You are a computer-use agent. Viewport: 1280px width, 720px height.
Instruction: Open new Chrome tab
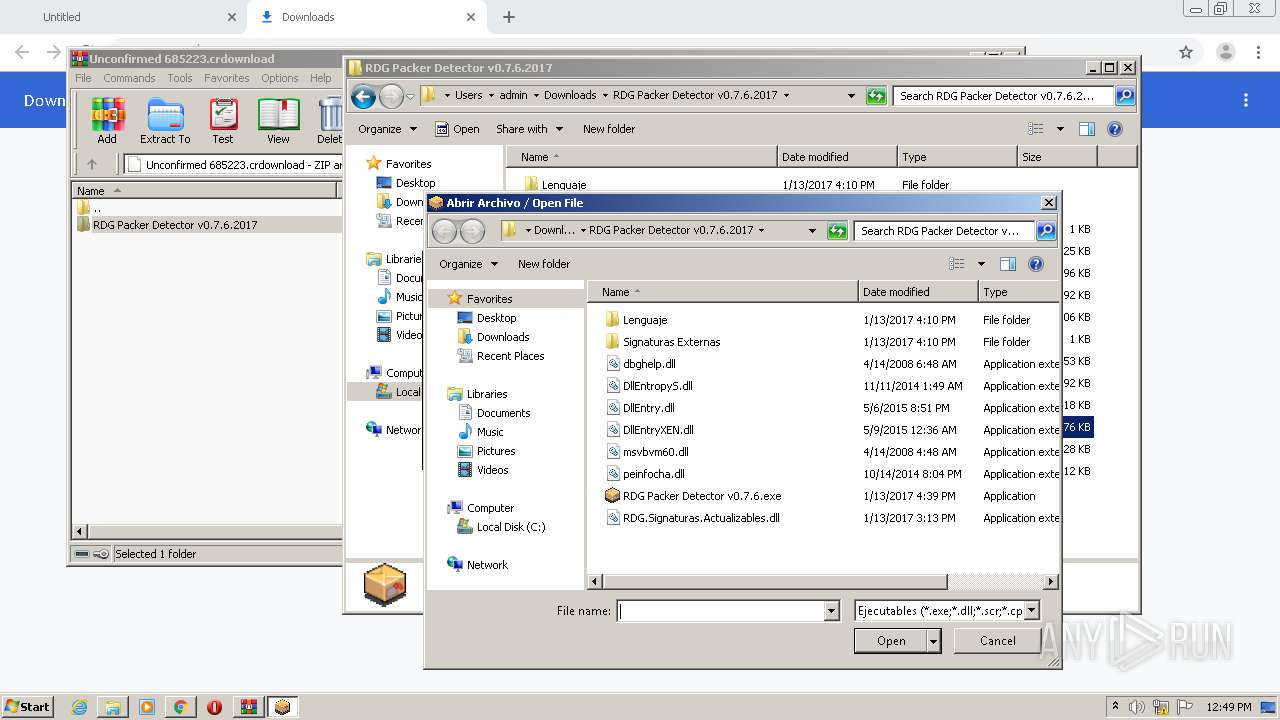509,17
